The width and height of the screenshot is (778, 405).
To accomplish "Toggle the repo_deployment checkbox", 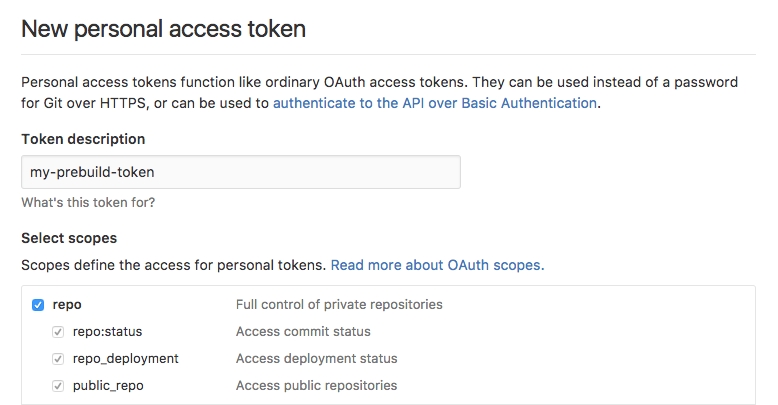I will (58, 359).
